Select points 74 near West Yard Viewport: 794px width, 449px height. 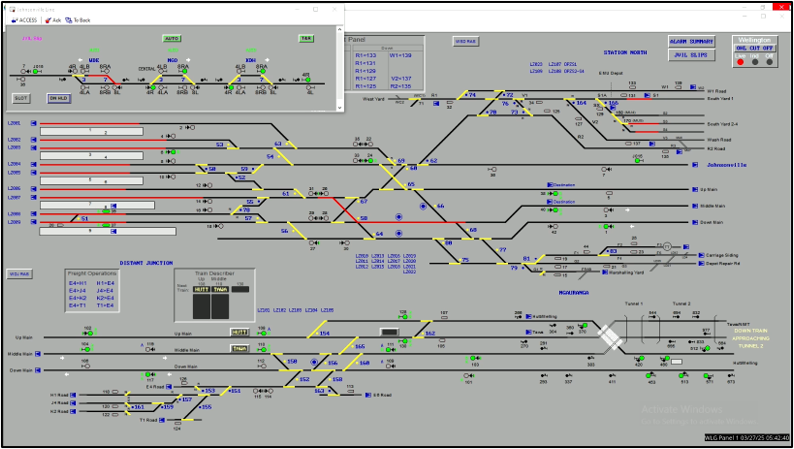470,95
